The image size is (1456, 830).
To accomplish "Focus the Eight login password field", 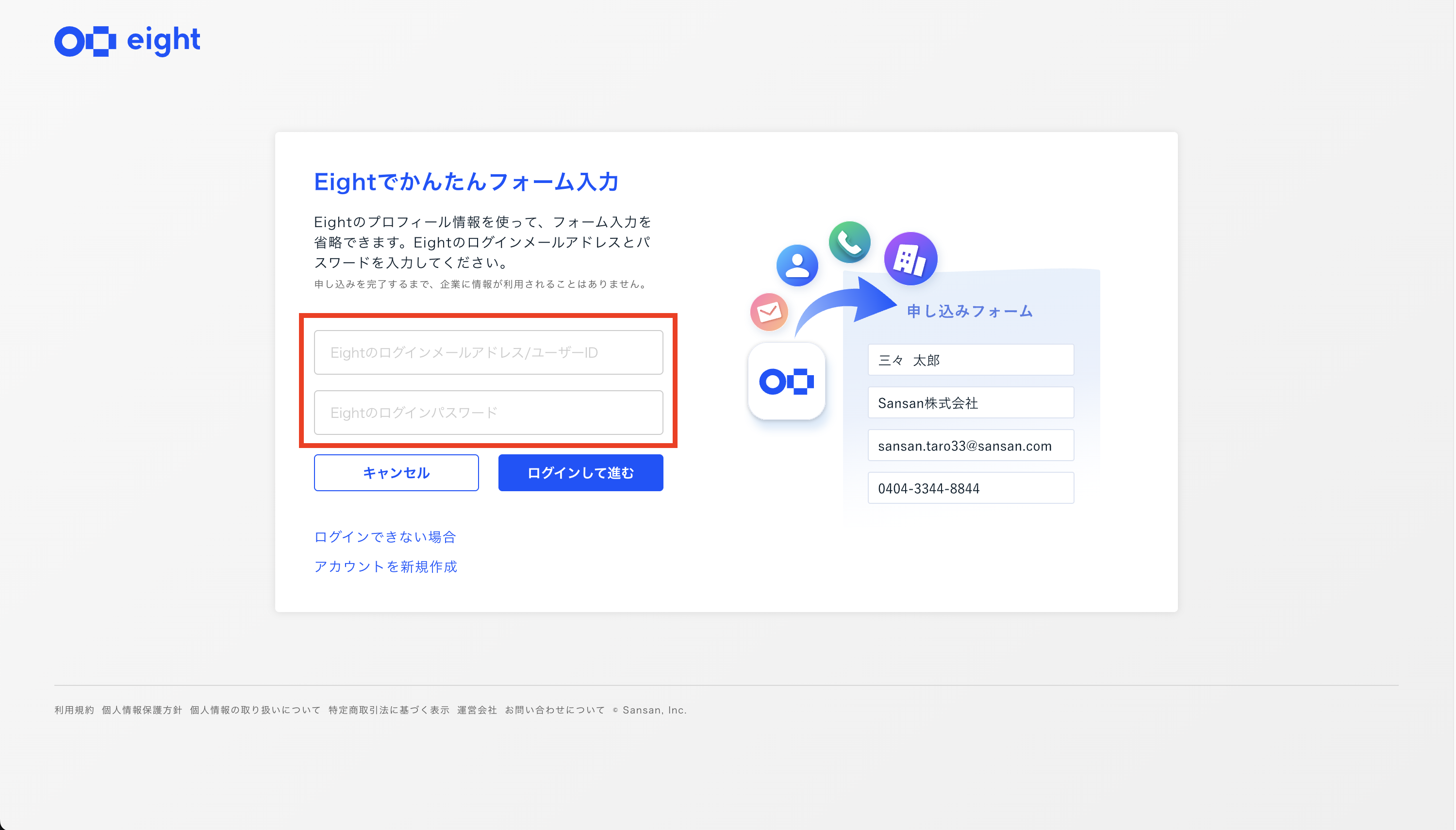I will point(488,413).
